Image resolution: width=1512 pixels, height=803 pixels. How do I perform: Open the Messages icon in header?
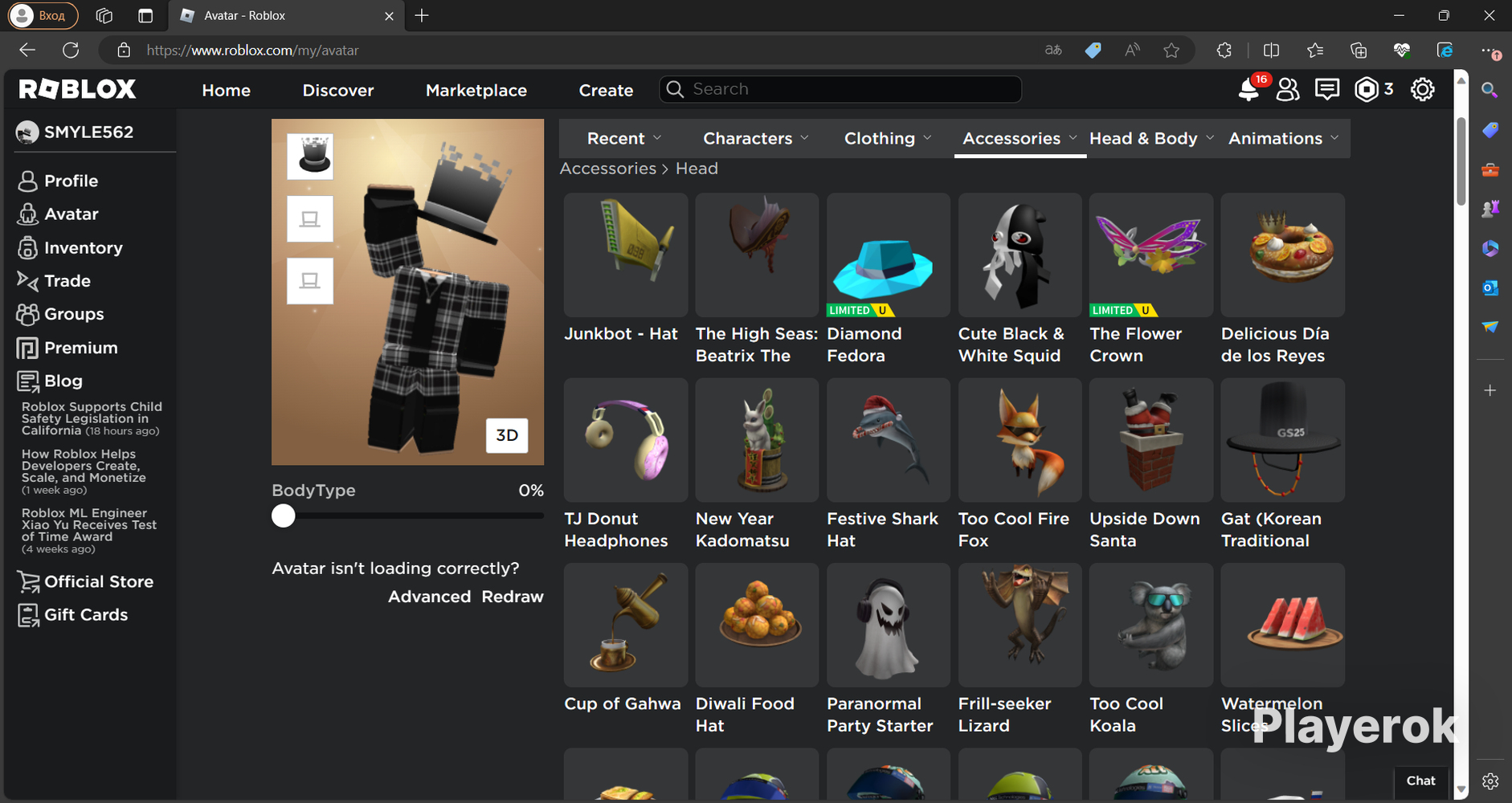1327,89
